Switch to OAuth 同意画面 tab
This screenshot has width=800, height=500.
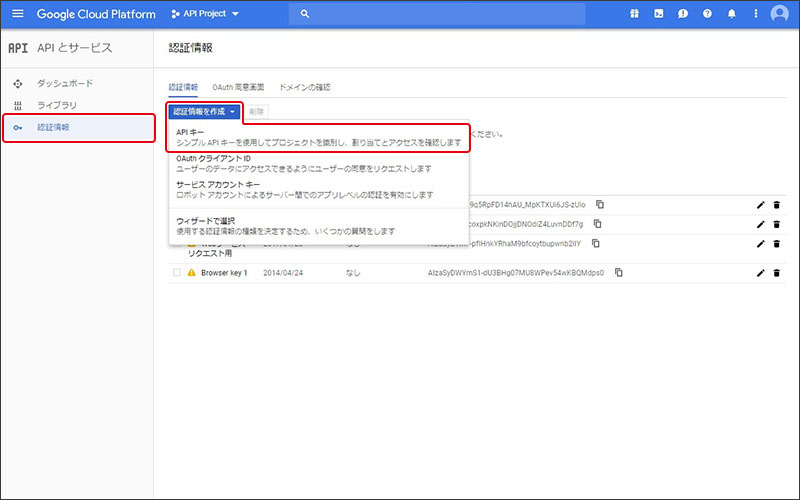(238, 87)
